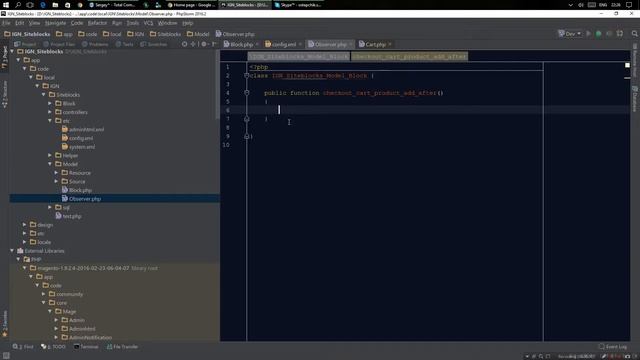Expand the Resource folder under Model
The width and height of the screenshot is (640, 360).
(x=56, y=173)
